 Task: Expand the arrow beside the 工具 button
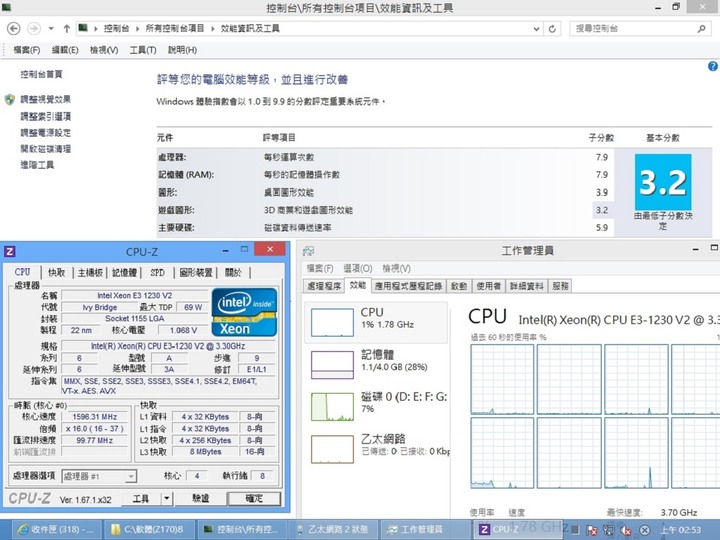click(x=167, y=499)
